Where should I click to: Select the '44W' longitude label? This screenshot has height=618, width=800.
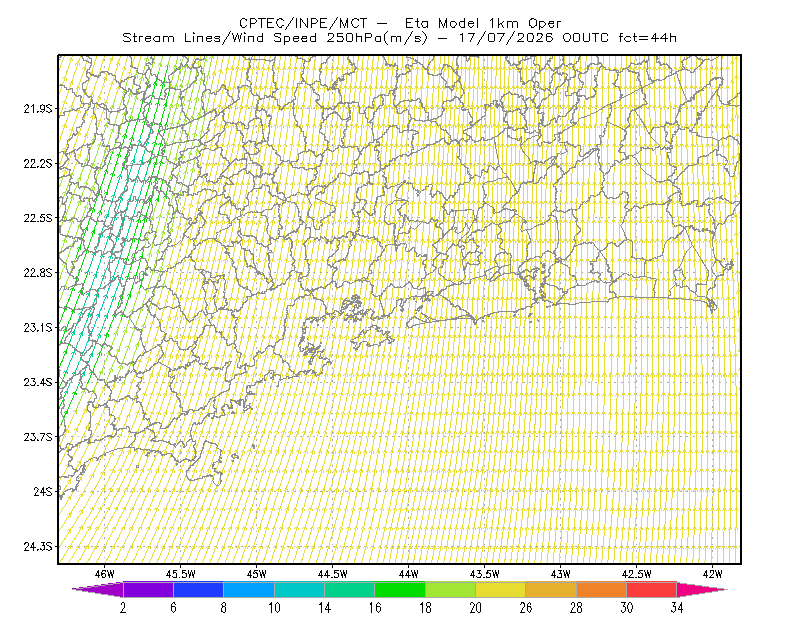[x=409, y=574]
